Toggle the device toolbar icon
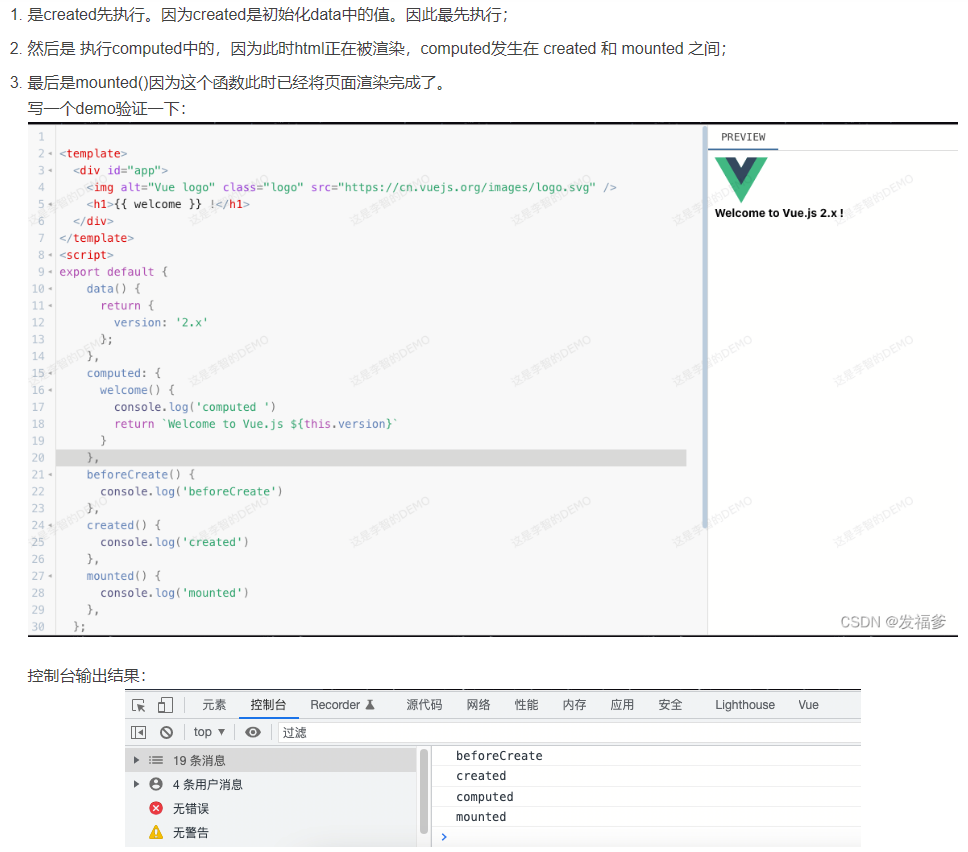This screenshot has width=968, height=852. [165, 705]
